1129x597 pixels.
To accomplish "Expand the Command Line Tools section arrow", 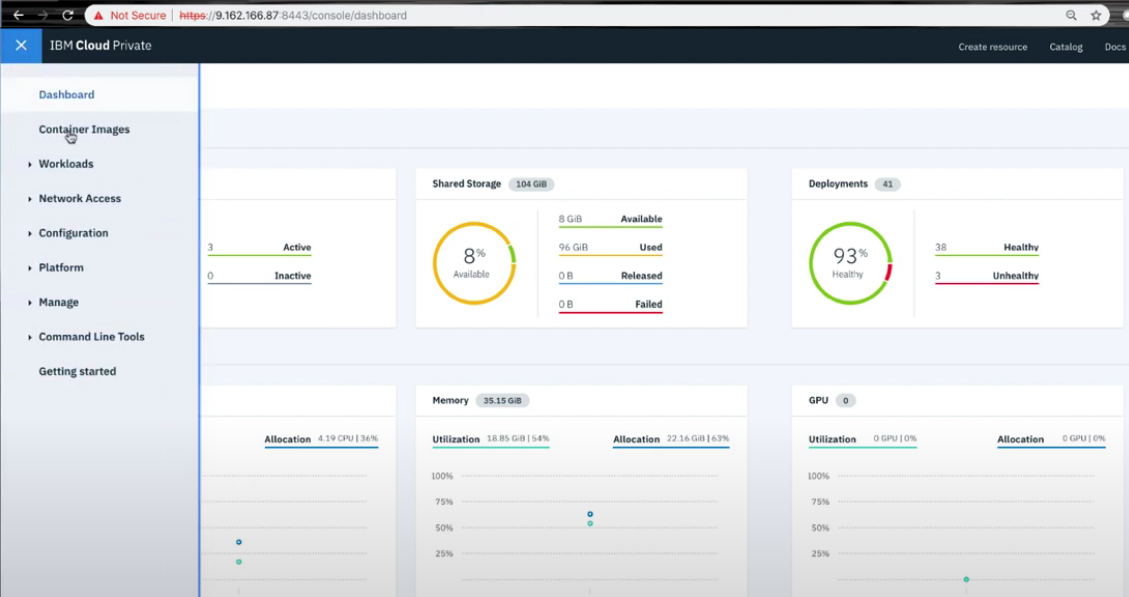I will (30, 337).
